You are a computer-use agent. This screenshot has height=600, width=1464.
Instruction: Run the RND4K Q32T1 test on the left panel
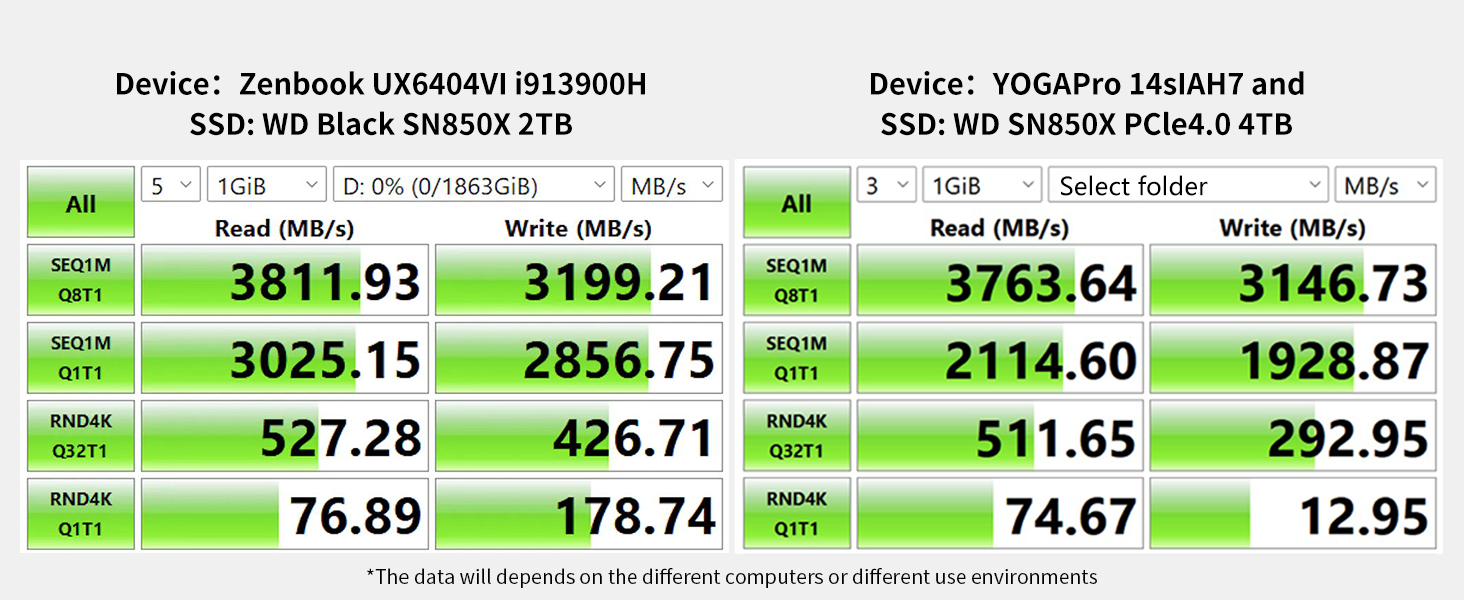coord(79,435)
